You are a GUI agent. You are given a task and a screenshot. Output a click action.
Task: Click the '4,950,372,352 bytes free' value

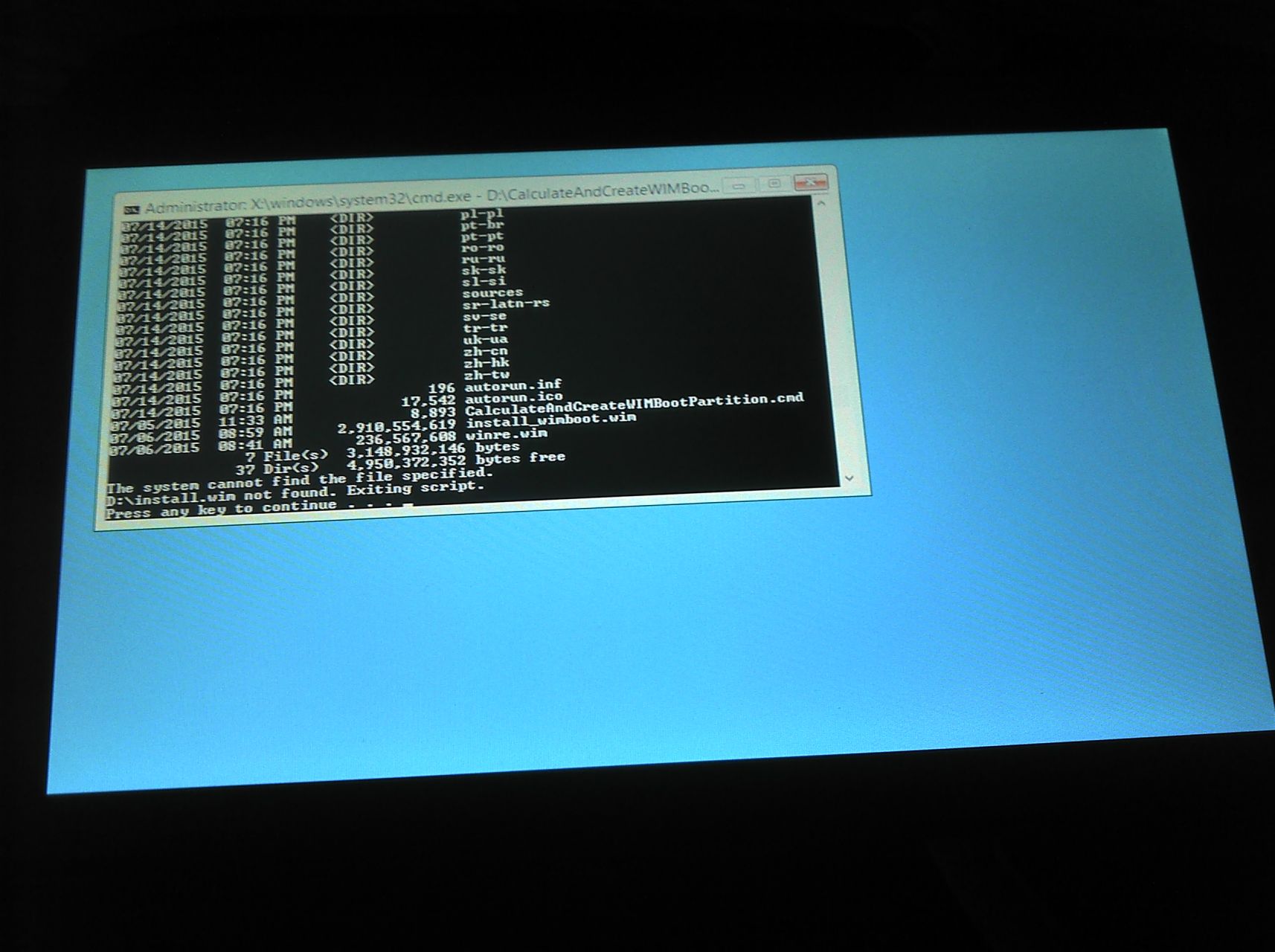[x=457, y=461]
